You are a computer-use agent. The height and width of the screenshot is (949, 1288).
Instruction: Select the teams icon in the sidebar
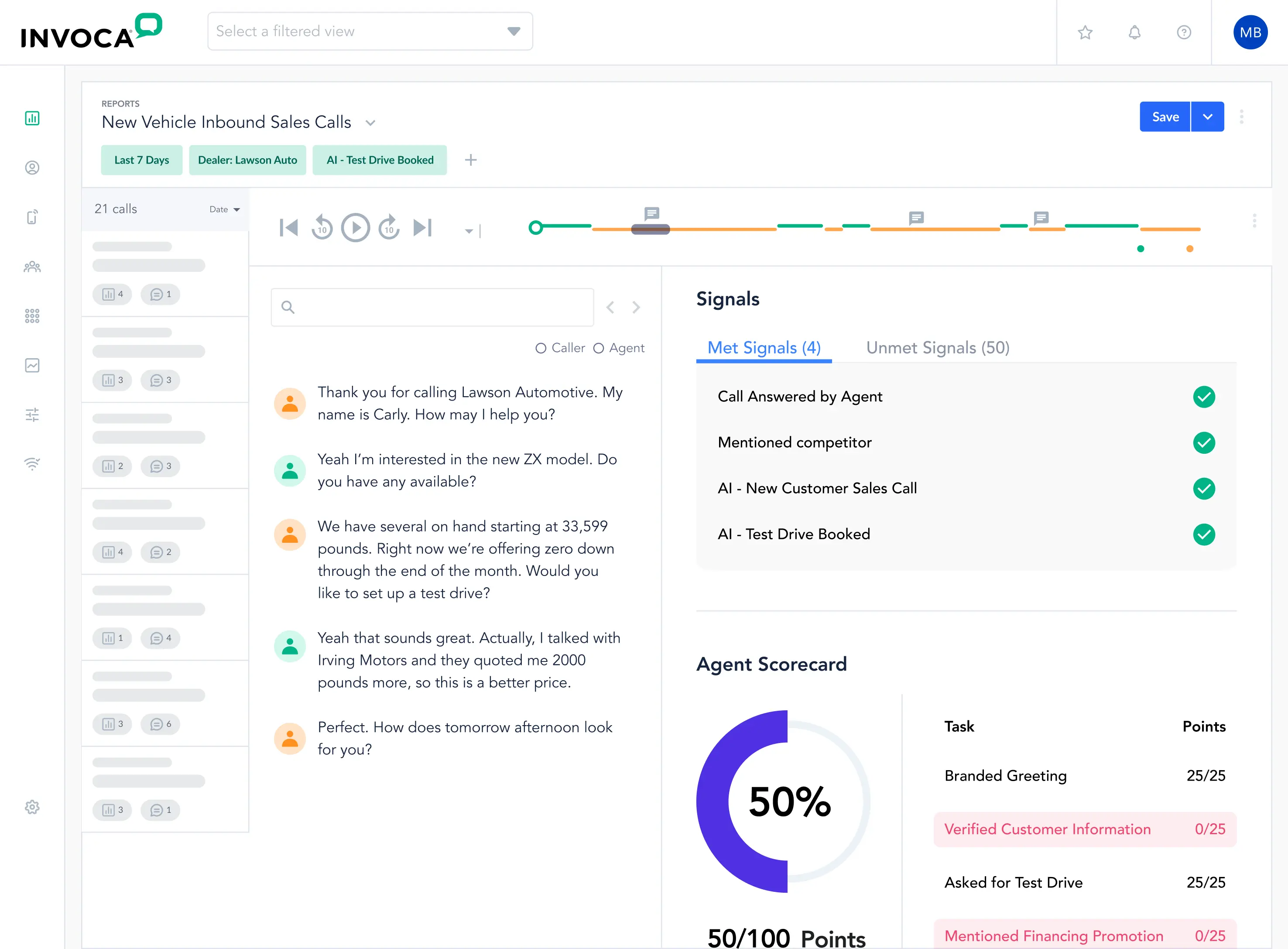pos(32,267)
